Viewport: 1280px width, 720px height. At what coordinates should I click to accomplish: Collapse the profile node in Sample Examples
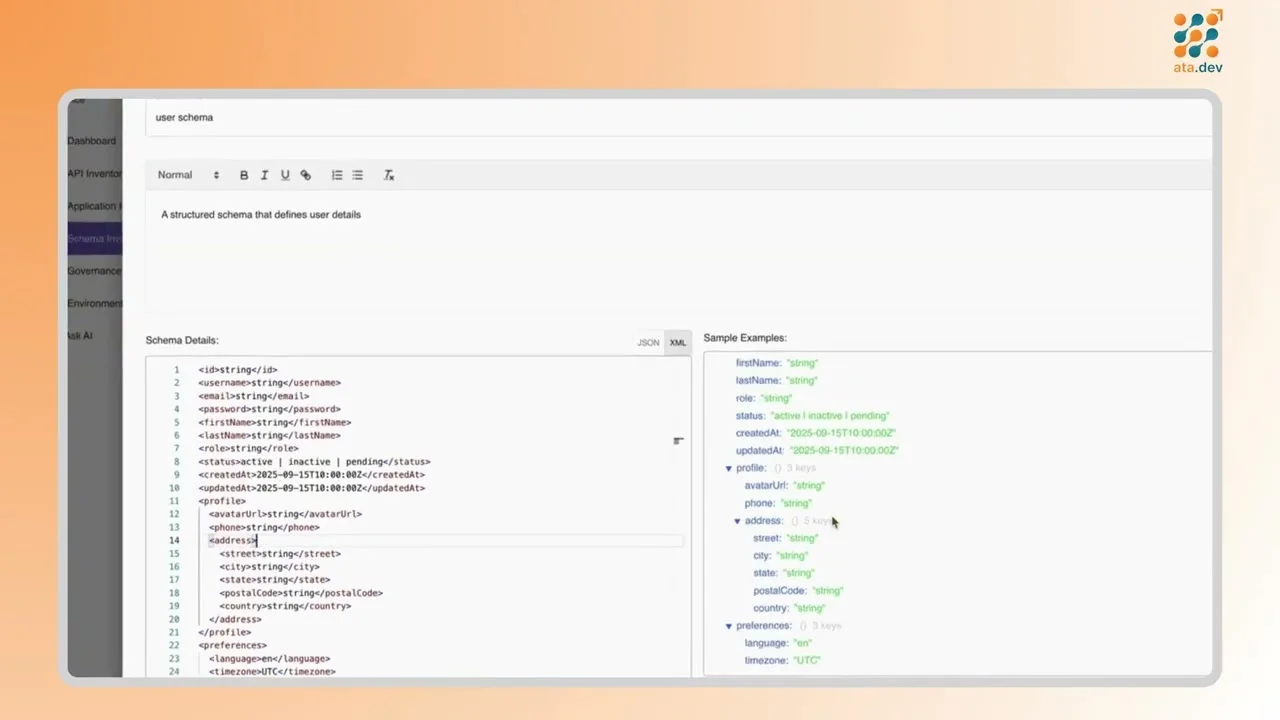click(x=728, y=467)
